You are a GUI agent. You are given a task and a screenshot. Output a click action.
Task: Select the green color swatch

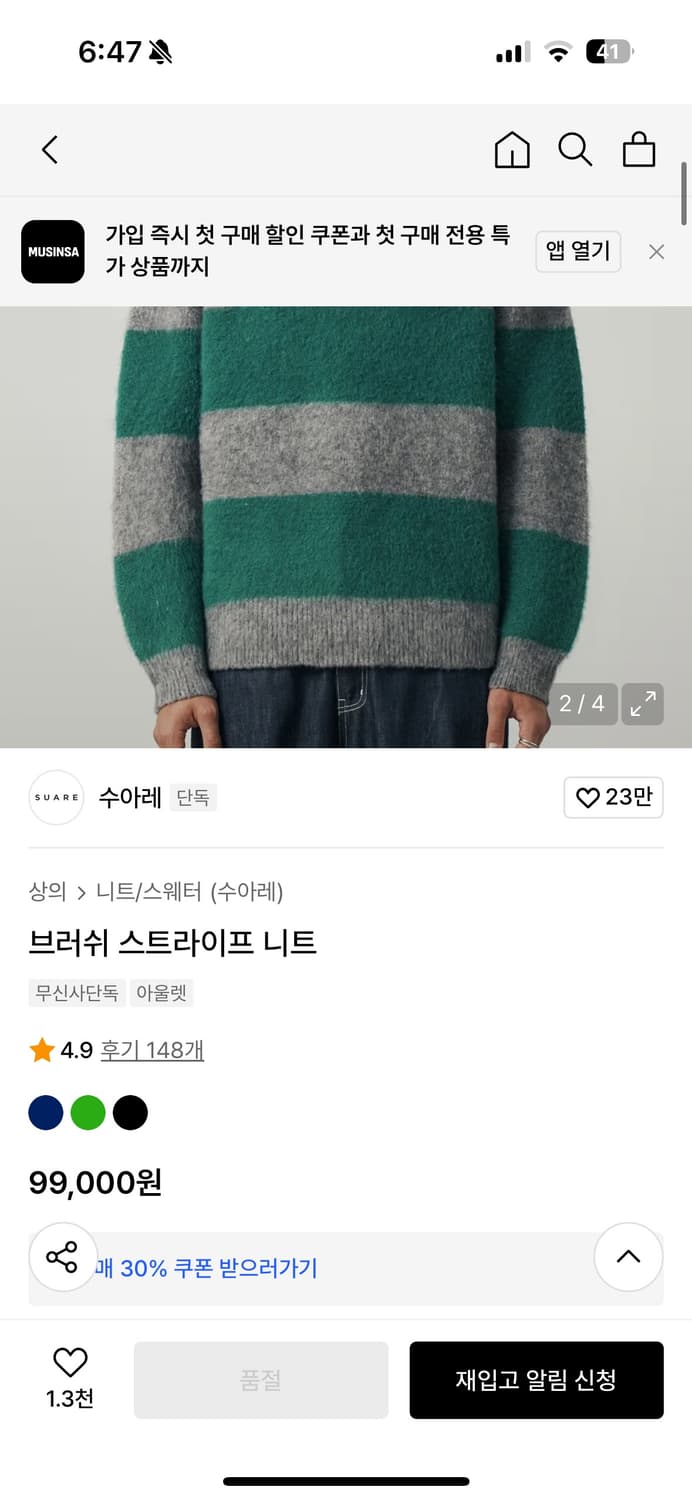click(x=88, y=1112)
